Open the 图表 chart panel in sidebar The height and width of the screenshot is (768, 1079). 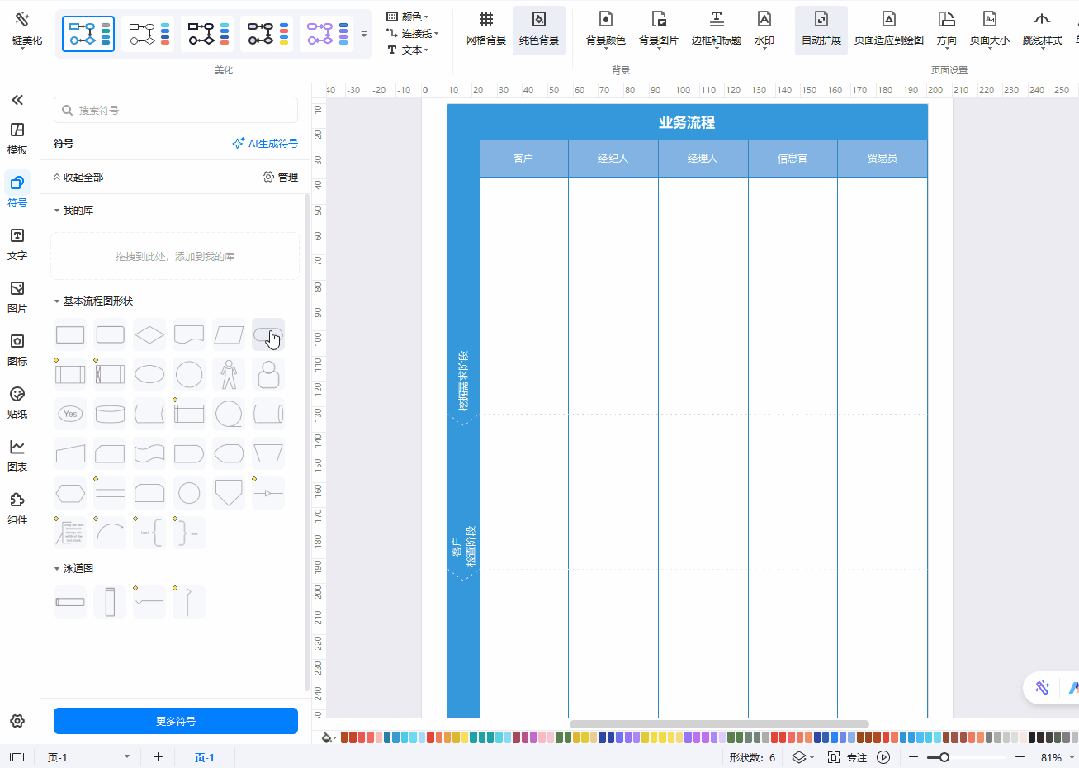point(17,454)
